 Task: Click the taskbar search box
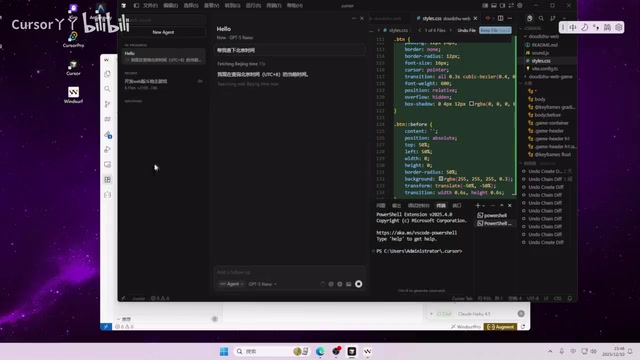pyautogui.click(x=271, y=351)
